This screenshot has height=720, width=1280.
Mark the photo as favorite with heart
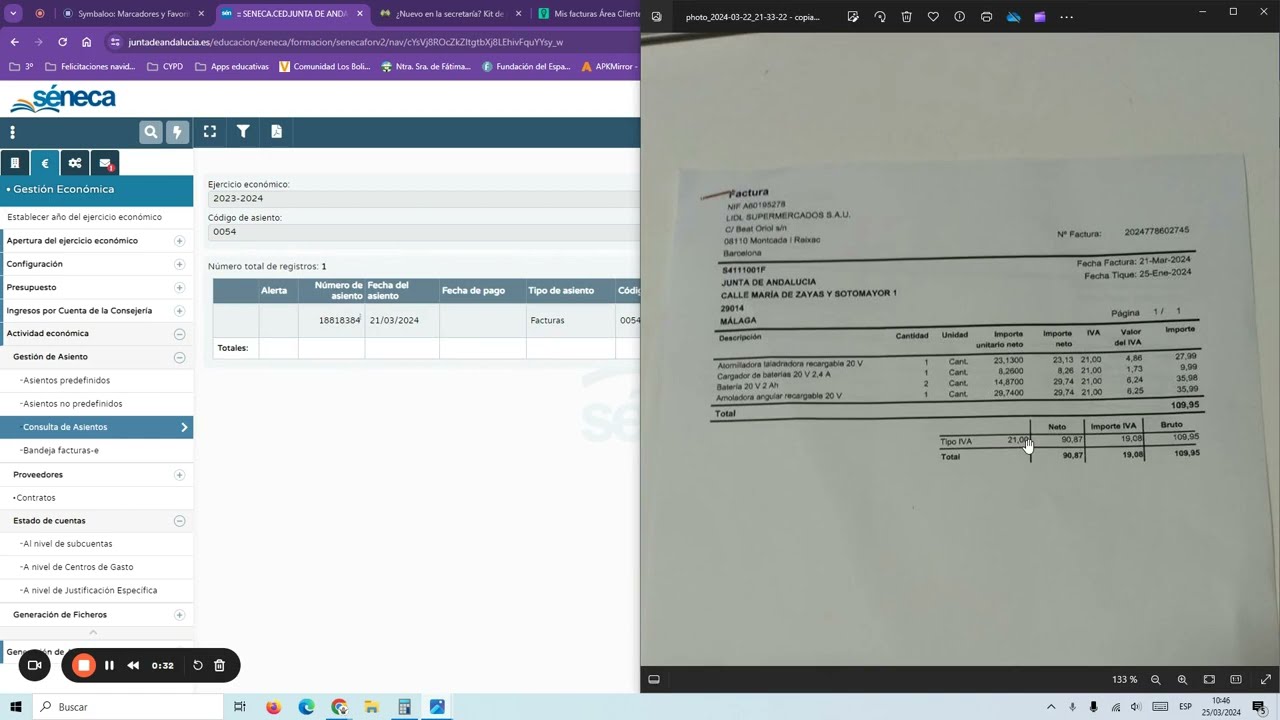(933, 17)
